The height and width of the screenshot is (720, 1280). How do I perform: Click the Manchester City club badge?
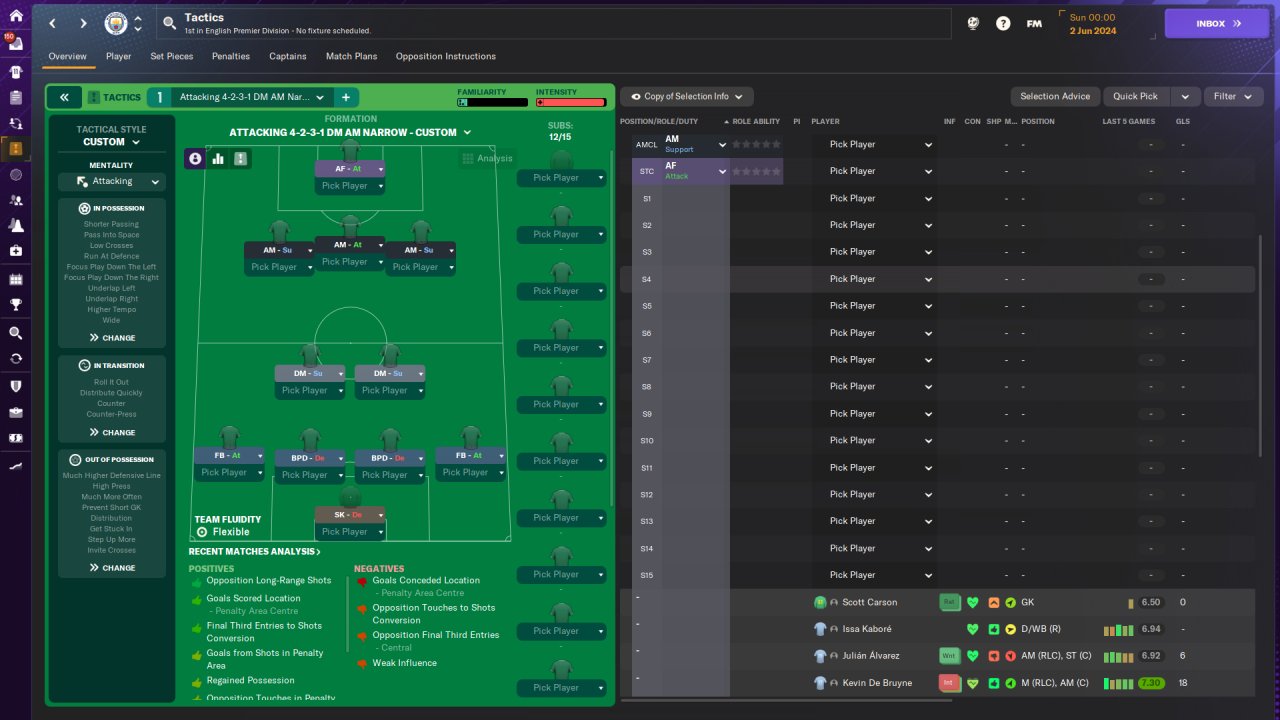(x=116, y=23)
